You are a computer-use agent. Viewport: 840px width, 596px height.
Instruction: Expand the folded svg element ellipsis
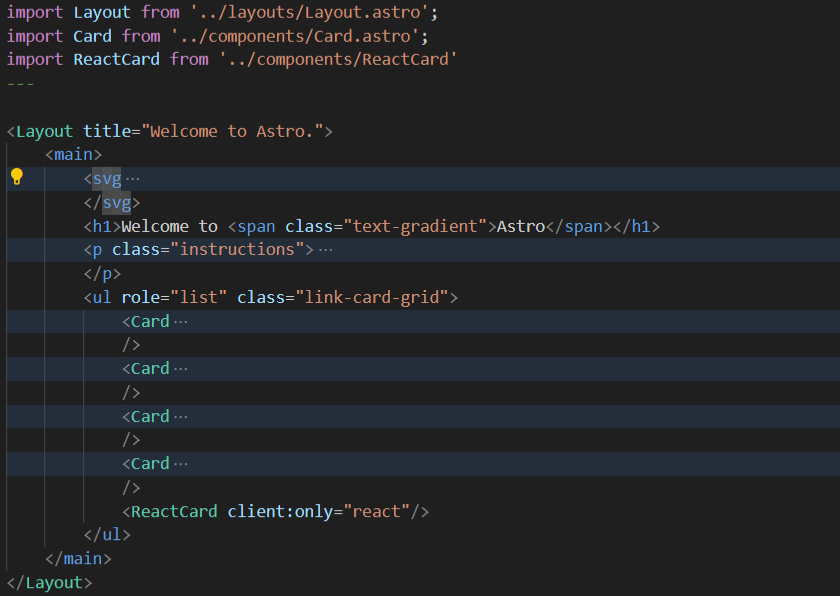click(x=132, y=179)
